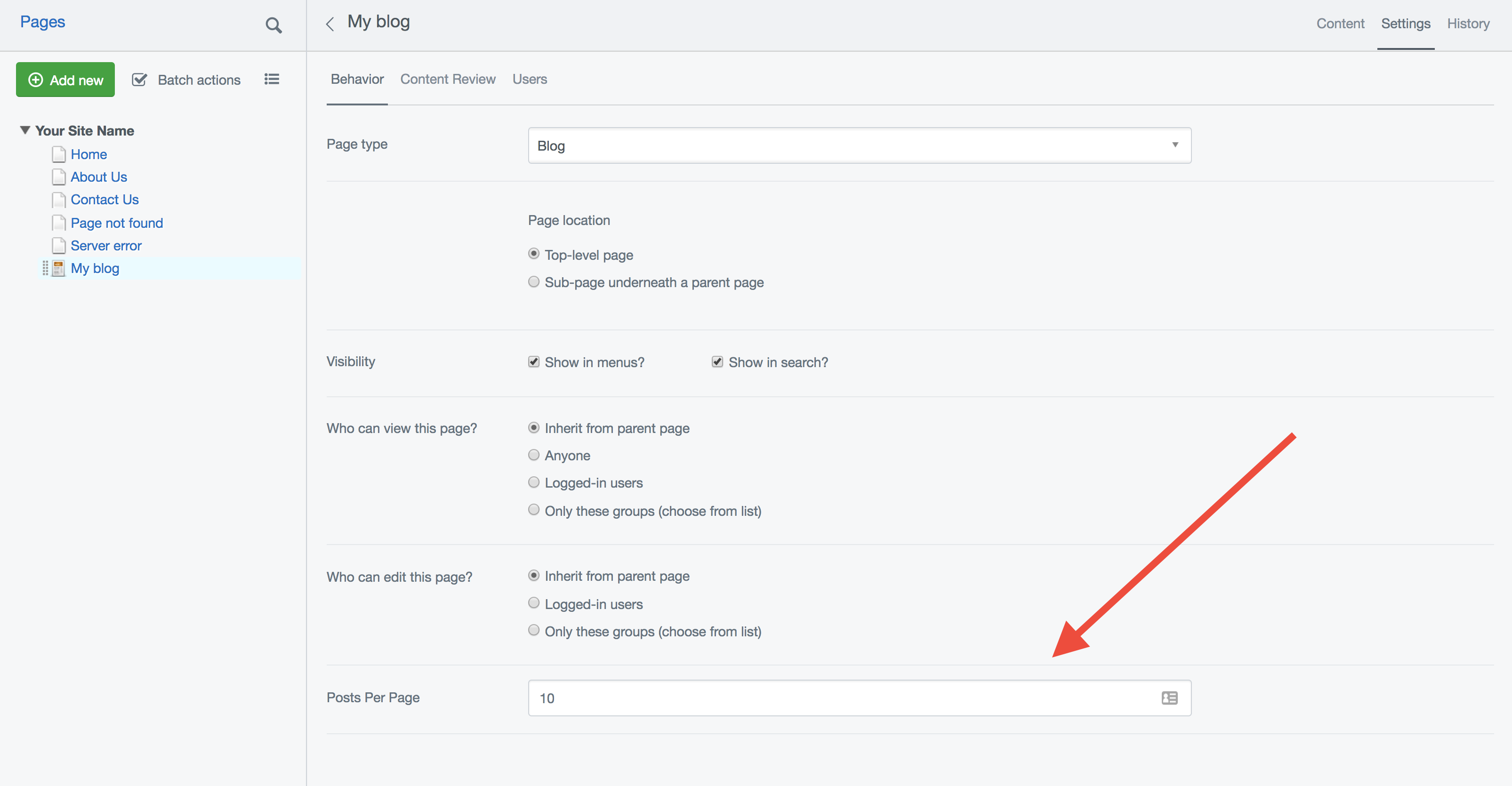The image size is (1512, 786).
Task: Open the Page type dropdown
Action: [x=859, y=145]
